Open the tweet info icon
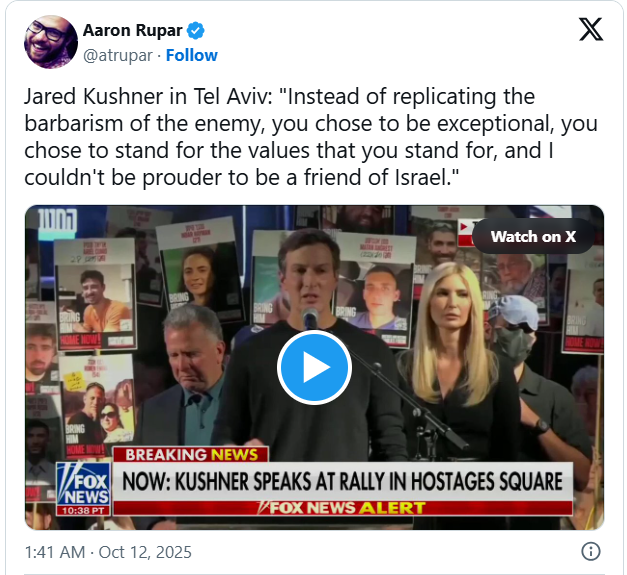Screen dimensions: 627x575 click(591, 551)
